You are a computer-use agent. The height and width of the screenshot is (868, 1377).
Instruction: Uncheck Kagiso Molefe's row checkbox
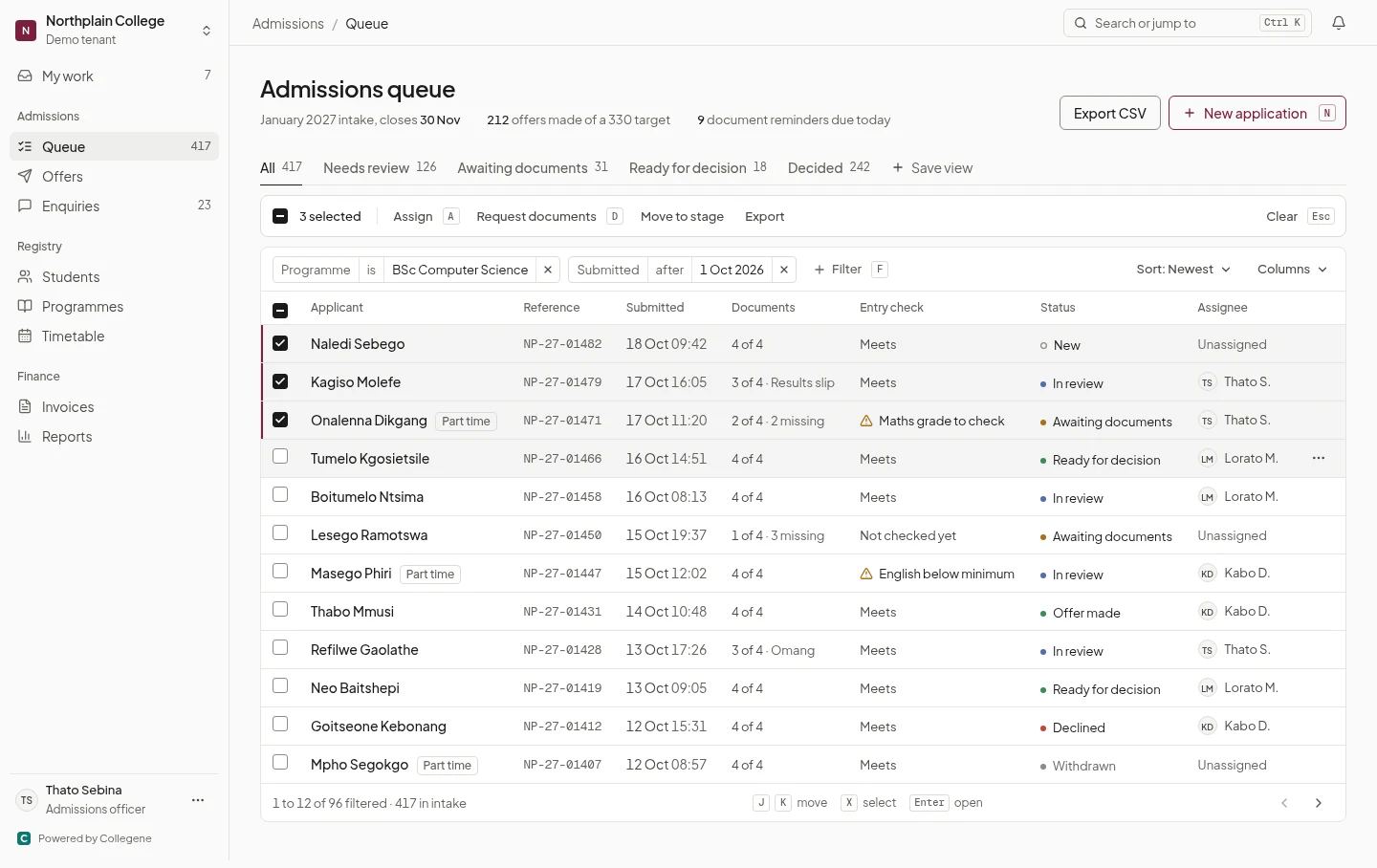280,381
